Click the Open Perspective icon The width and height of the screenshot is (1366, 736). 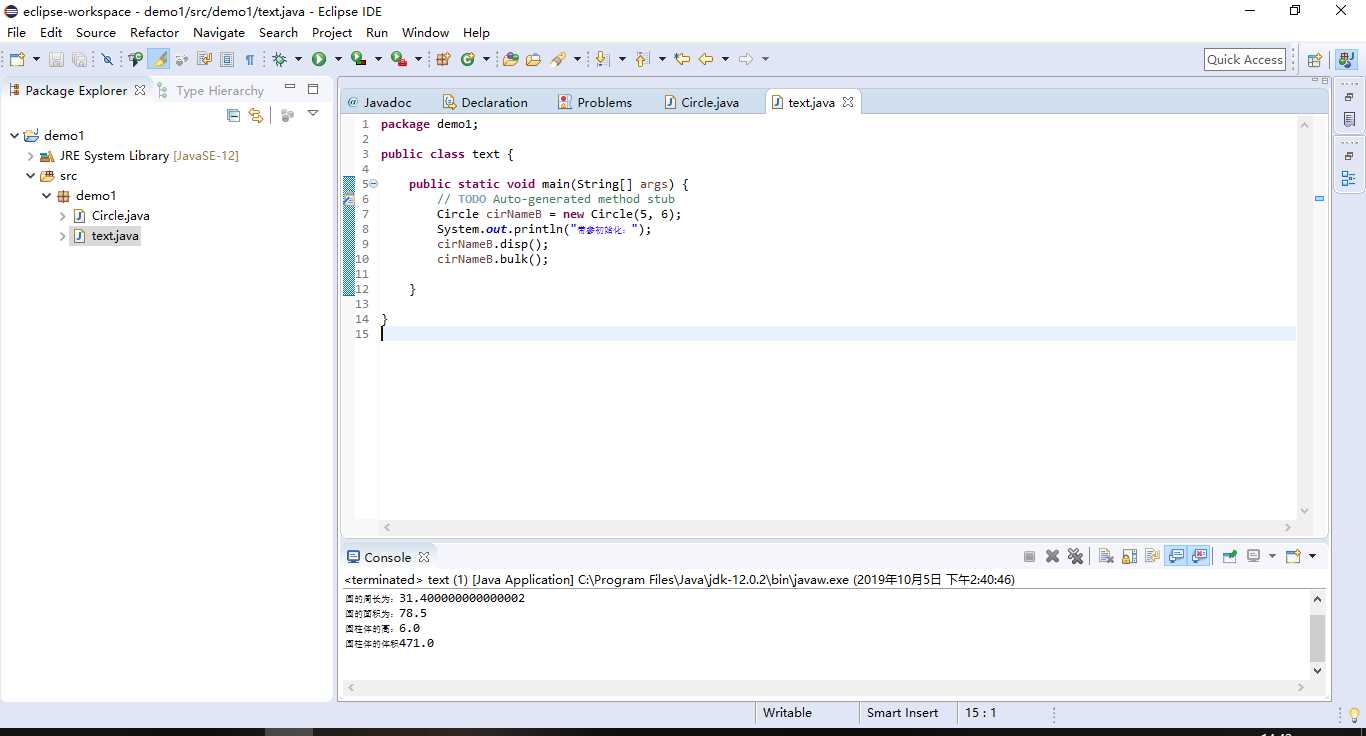click(1315, 60)
